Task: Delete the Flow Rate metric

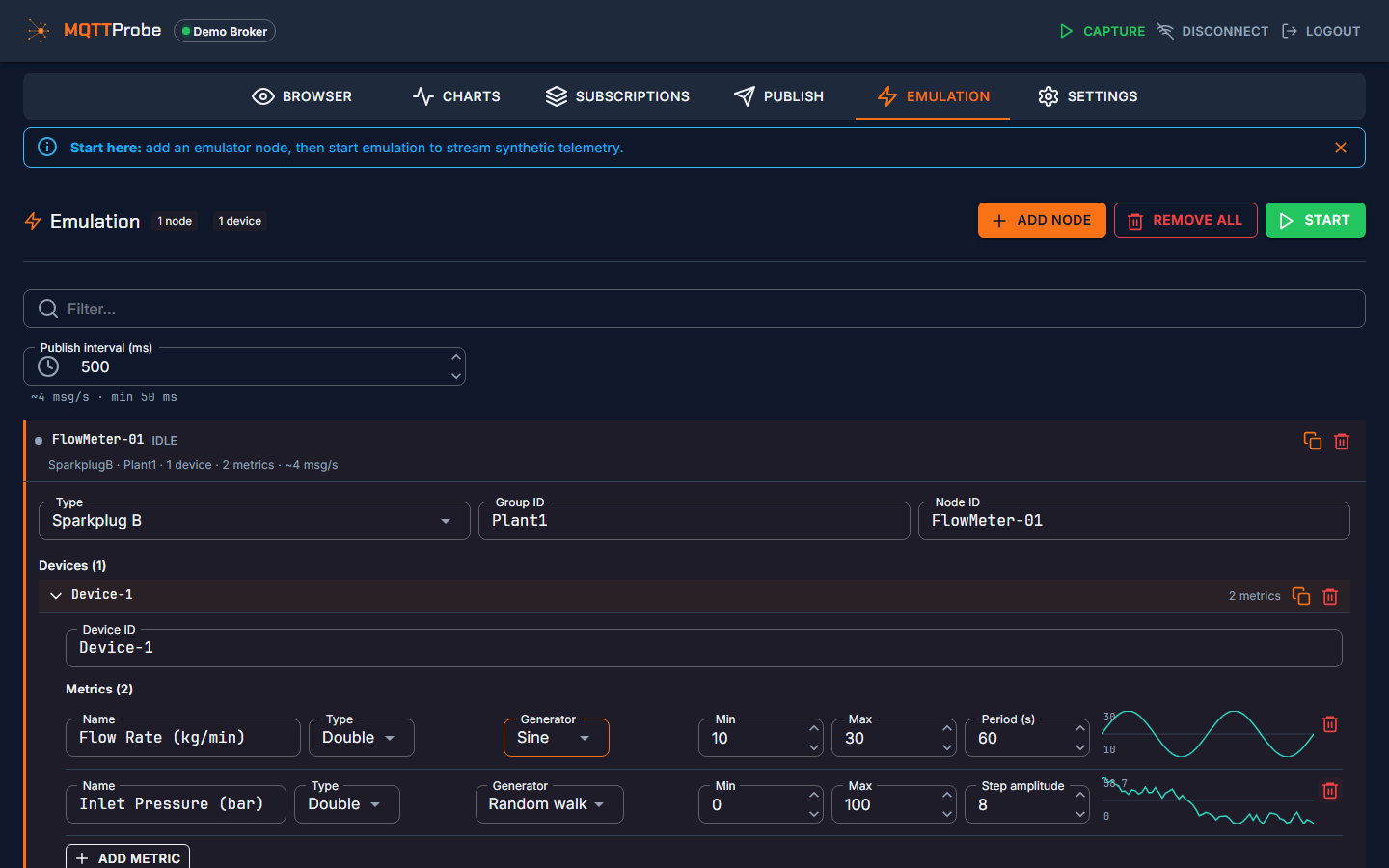Action: pyautogui.click(x=1330, y=723)
